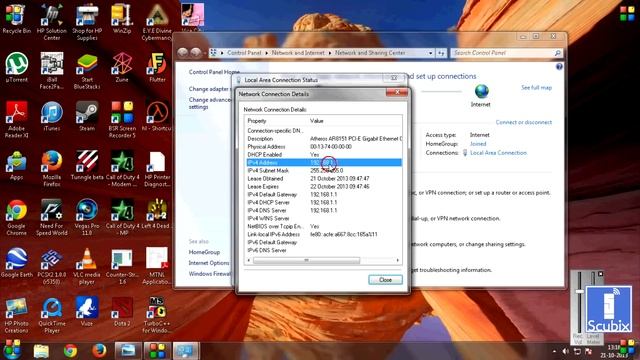This screenshot has height=360, width=640.
Task: Click the Joined HomeGroup link
Action: point(478,144)
